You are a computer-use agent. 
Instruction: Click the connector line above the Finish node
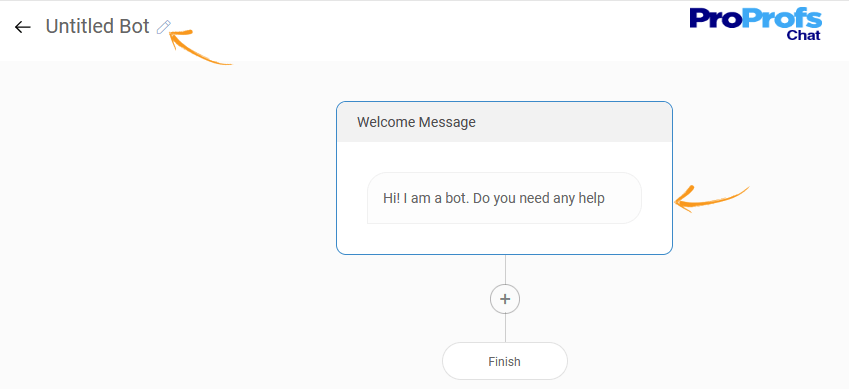(505, 328)
